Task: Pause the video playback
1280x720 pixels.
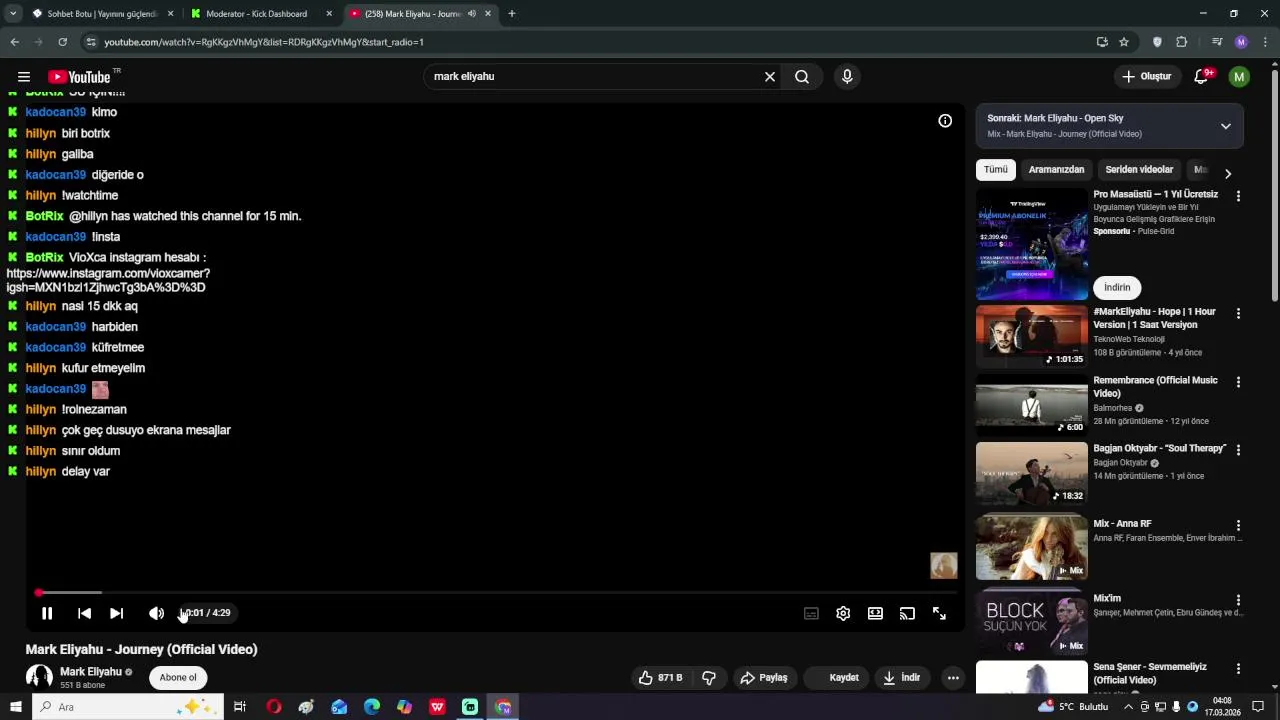Action: 47,613
